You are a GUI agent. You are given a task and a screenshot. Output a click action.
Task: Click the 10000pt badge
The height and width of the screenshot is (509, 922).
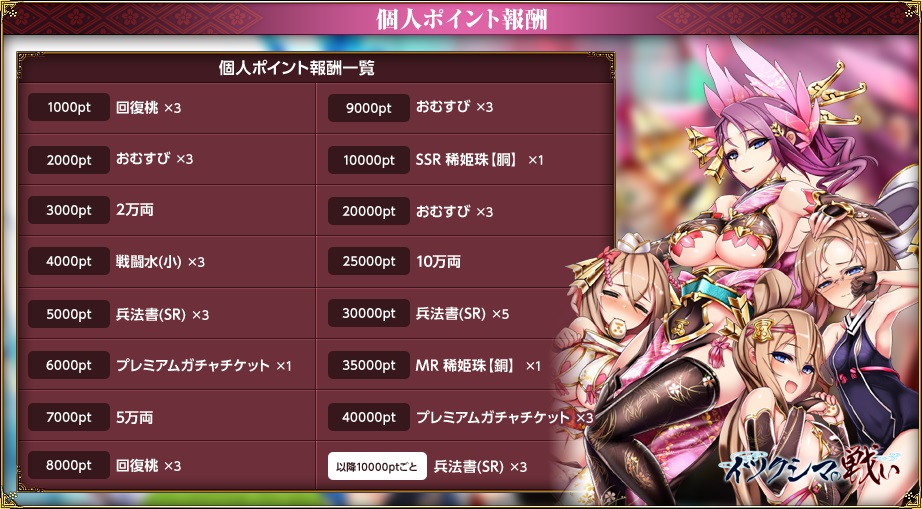tap(369, 160)
